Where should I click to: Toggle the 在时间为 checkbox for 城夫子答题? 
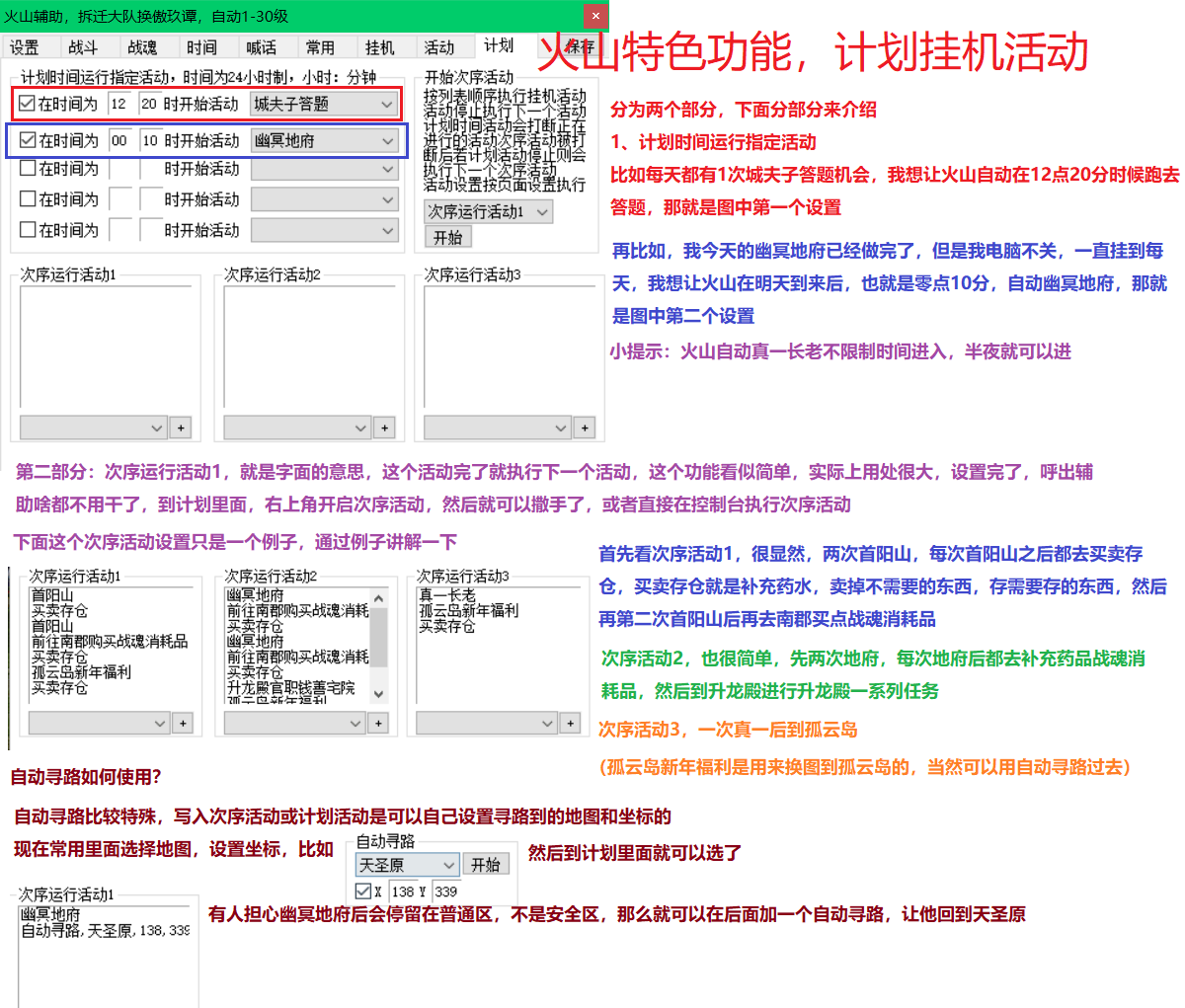click(28, 104)
